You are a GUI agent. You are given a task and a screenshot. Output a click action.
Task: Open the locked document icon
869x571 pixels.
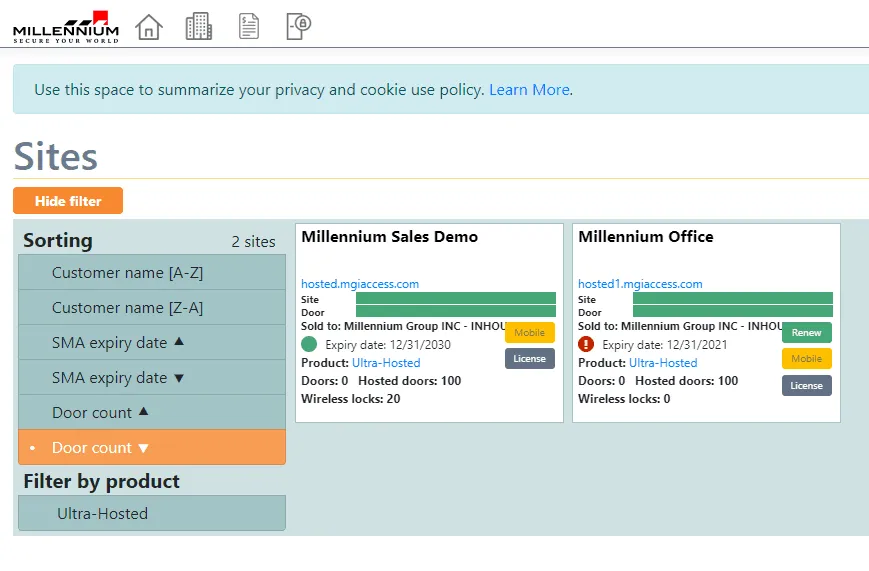click(x=298, y=27)
